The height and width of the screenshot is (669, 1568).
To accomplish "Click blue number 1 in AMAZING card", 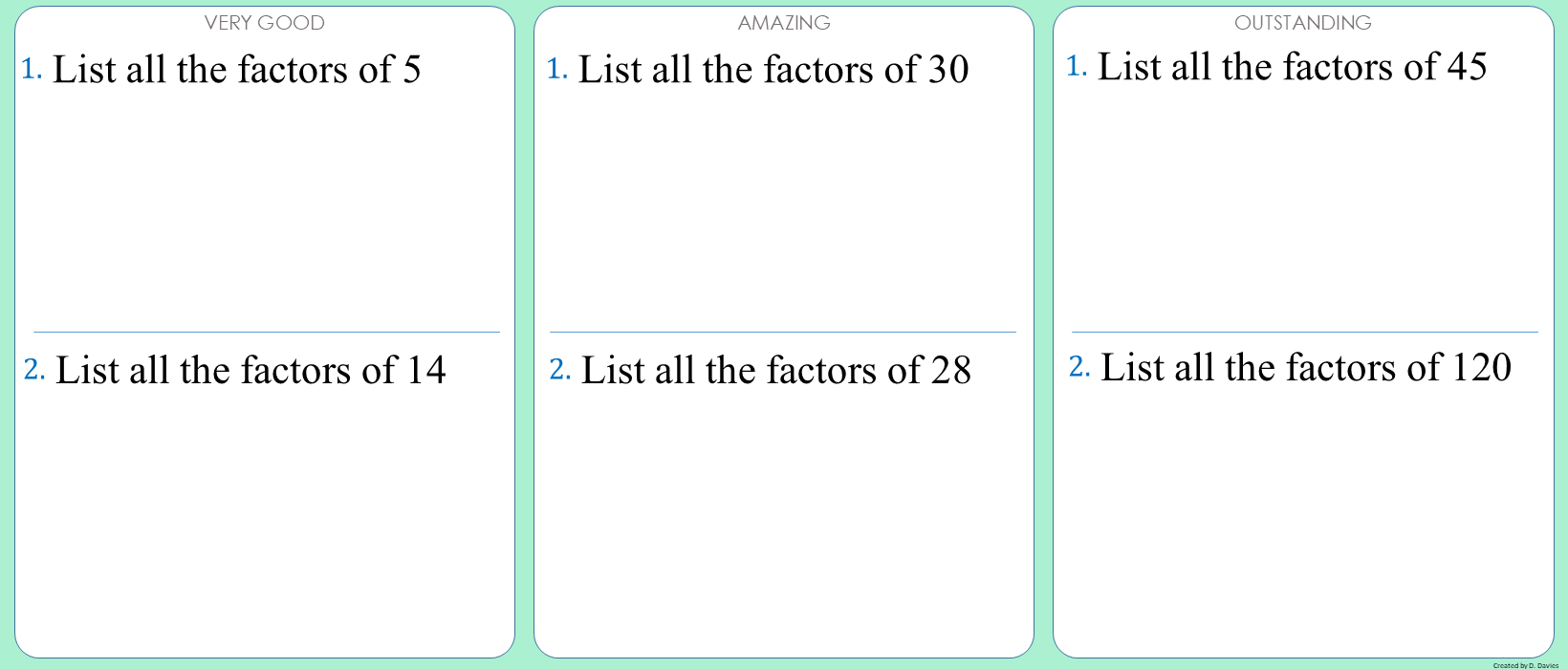I will click(557, 69).
